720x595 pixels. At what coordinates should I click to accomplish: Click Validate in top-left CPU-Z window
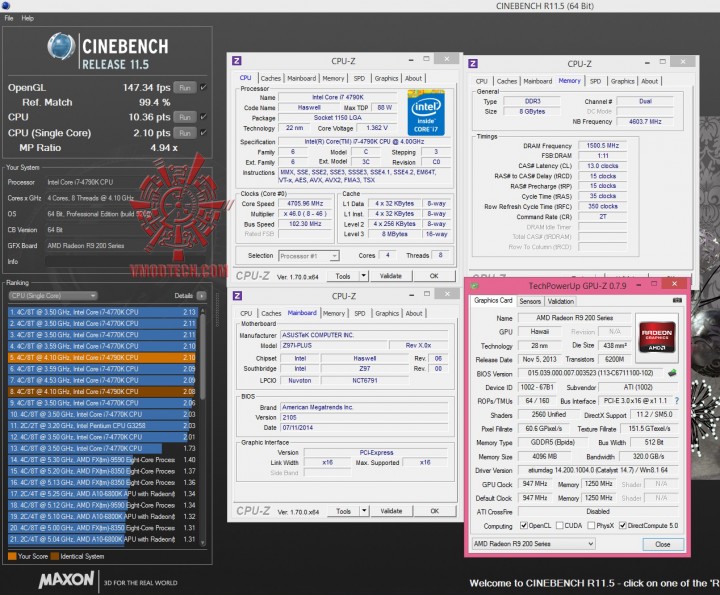pos(391,276)
